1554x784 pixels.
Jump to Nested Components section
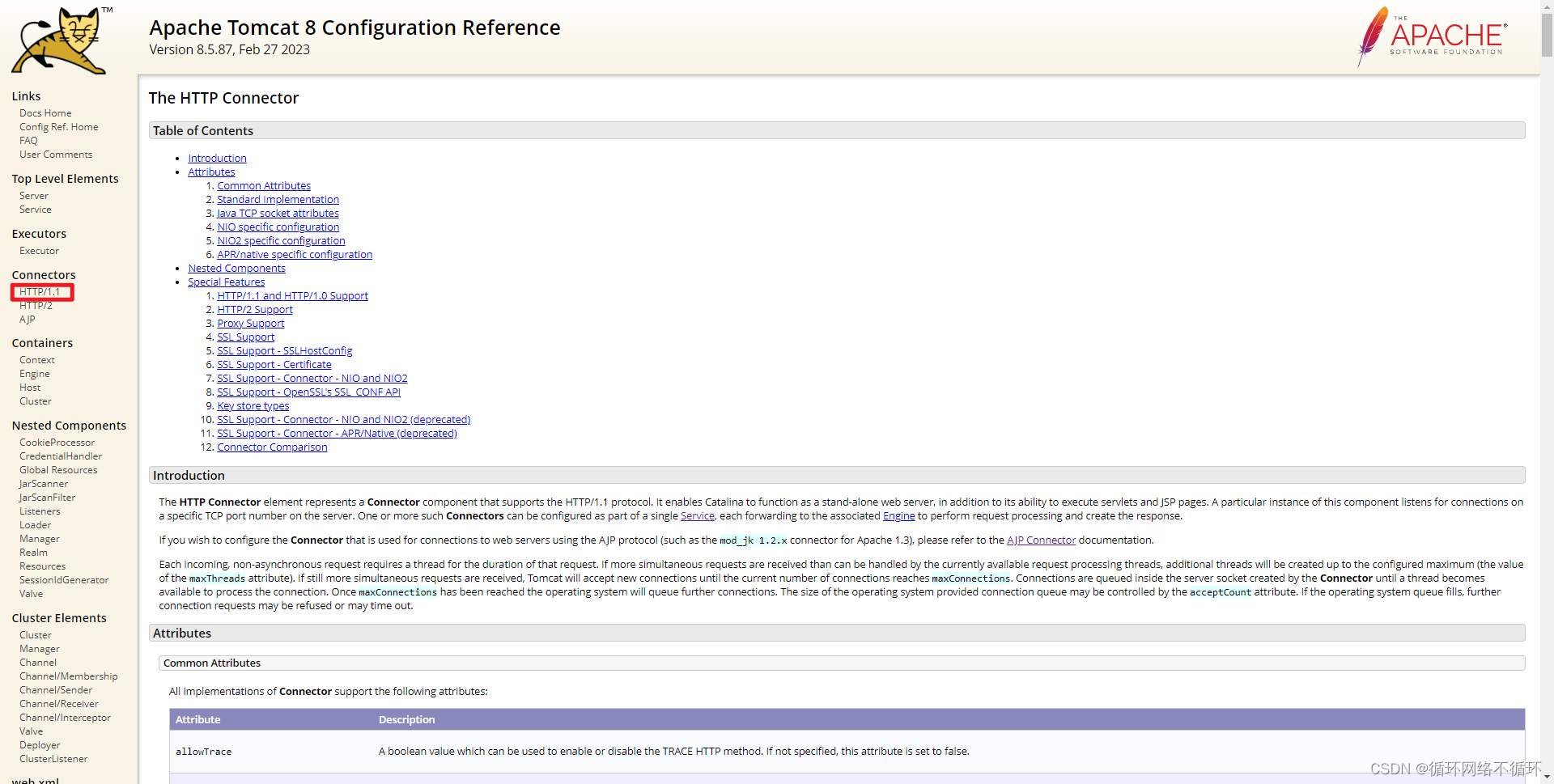coord(236,269)
